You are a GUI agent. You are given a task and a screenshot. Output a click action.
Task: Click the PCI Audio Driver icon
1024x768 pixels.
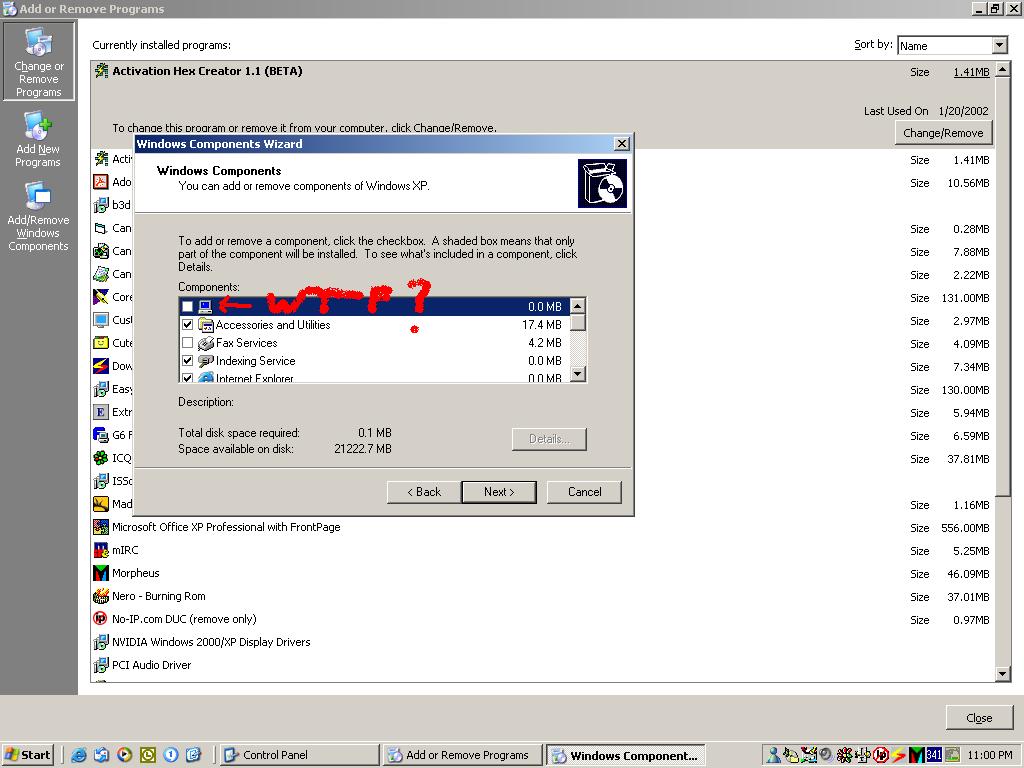[x=101, y=665]
